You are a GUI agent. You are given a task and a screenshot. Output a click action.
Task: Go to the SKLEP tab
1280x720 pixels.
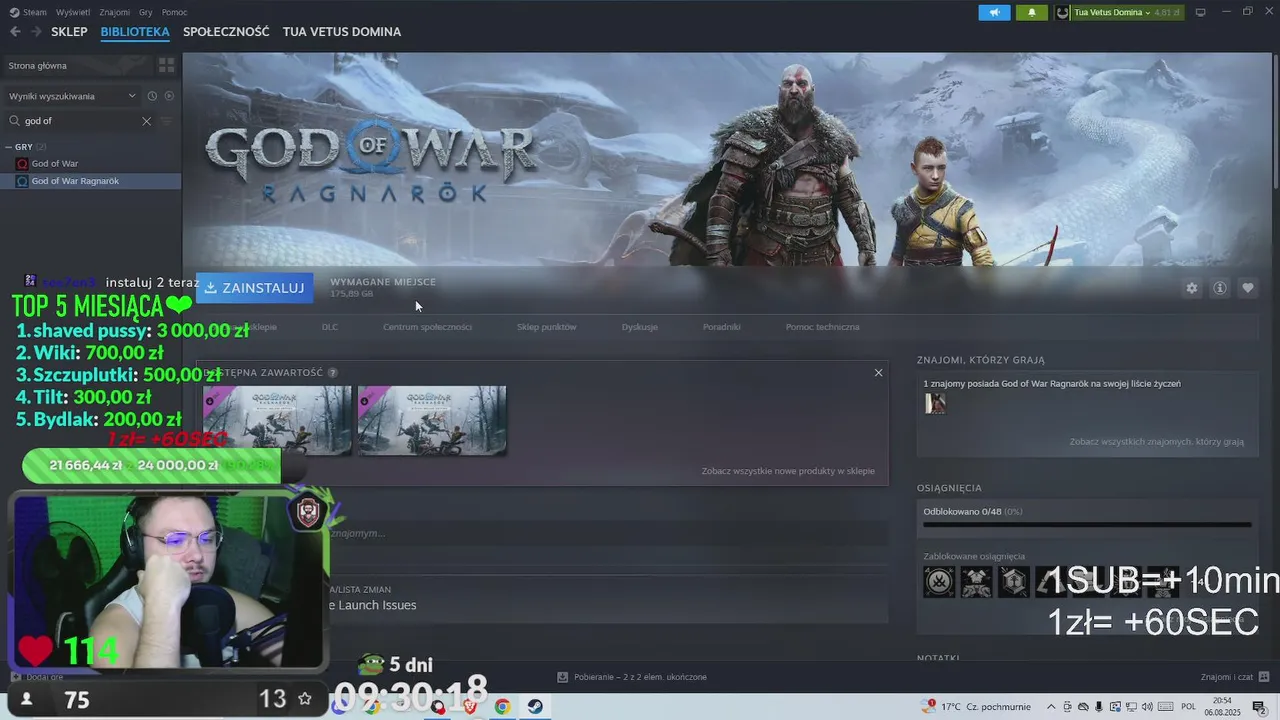pos(69,32)
